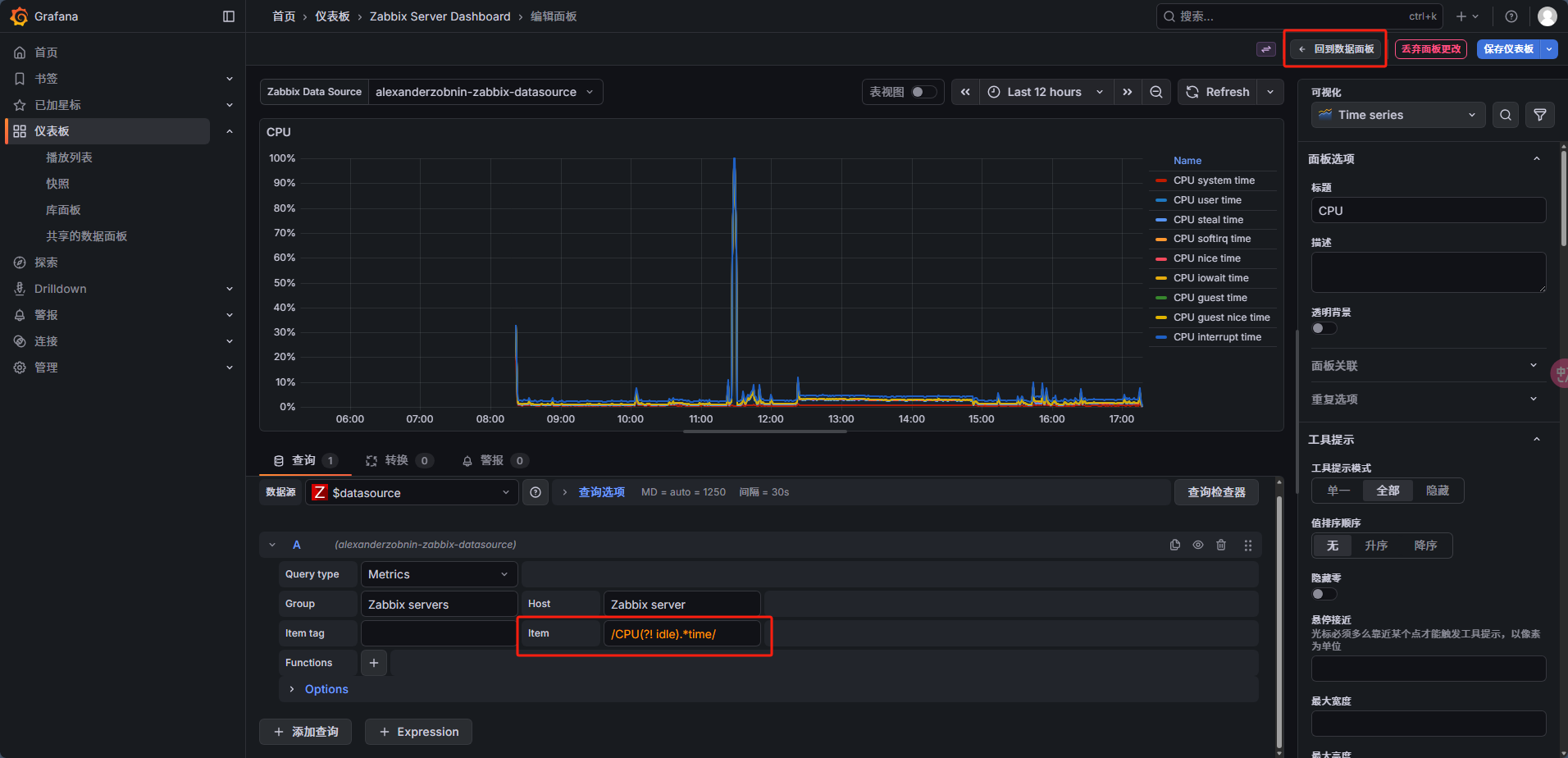Click the CPU system time legend item
Image resolution: width=1568 pixels, height=758 pixels.
pos(1214,180)
